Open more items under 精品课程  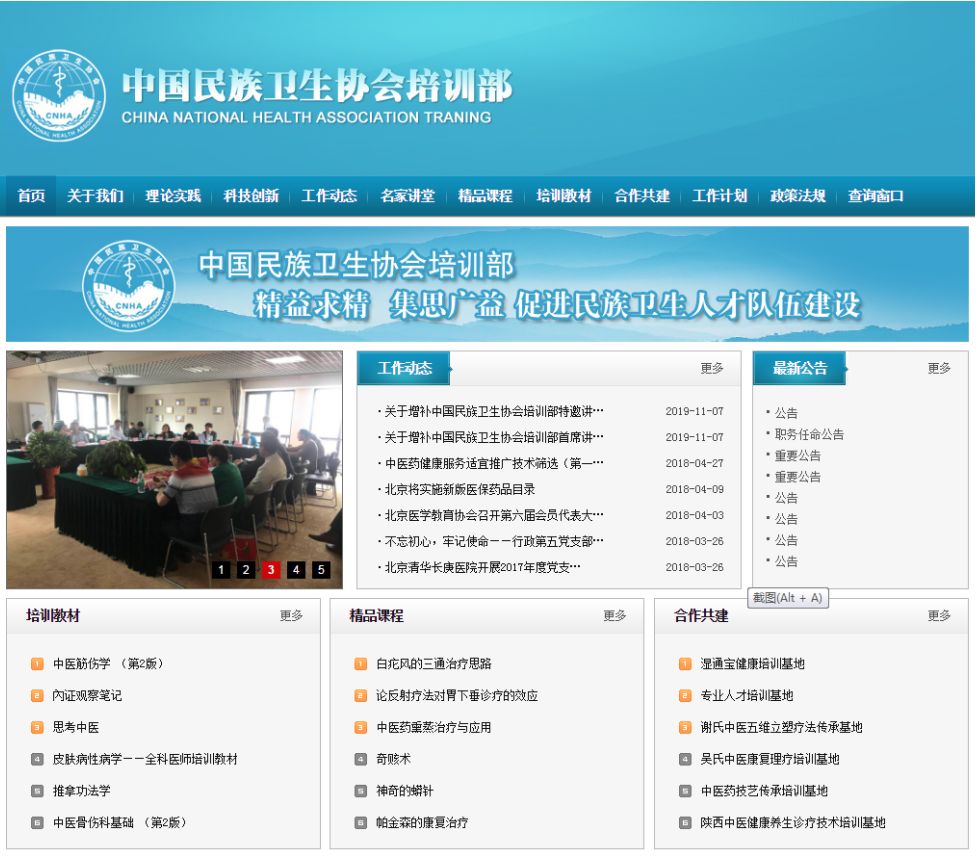pyautogui.click(x=612, y=617)
